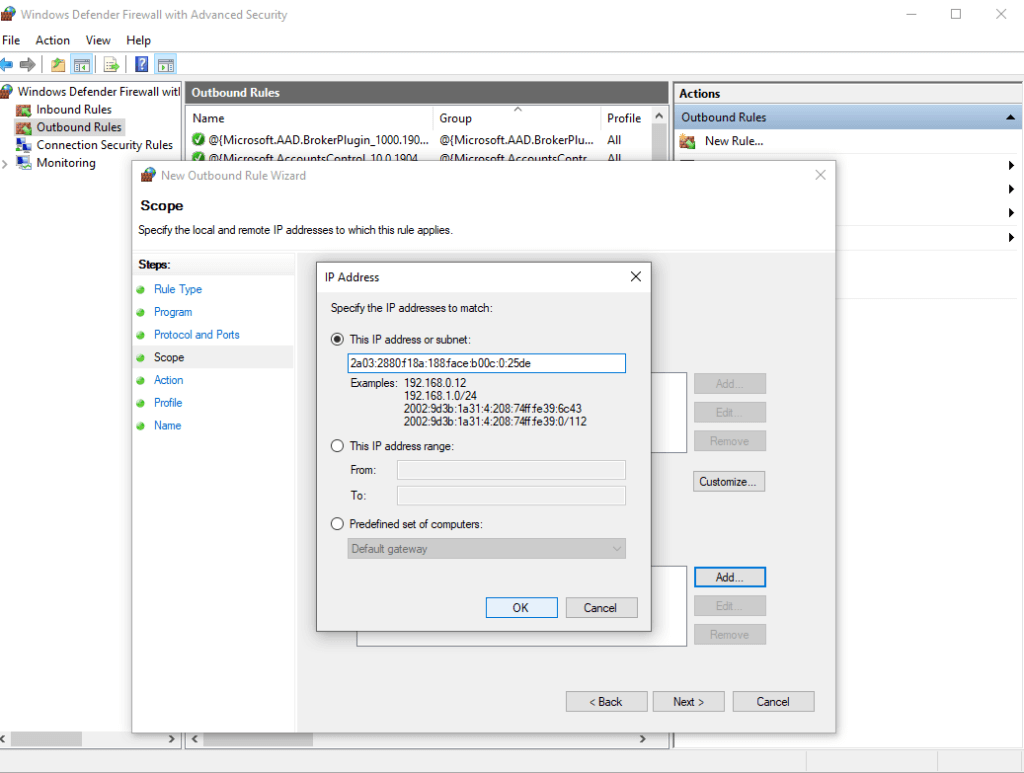Click green check icon of Microsoft.AAD.BrokerPlugin rule
The height and width of the screenshot is (773, 1024).
[199, 139]
